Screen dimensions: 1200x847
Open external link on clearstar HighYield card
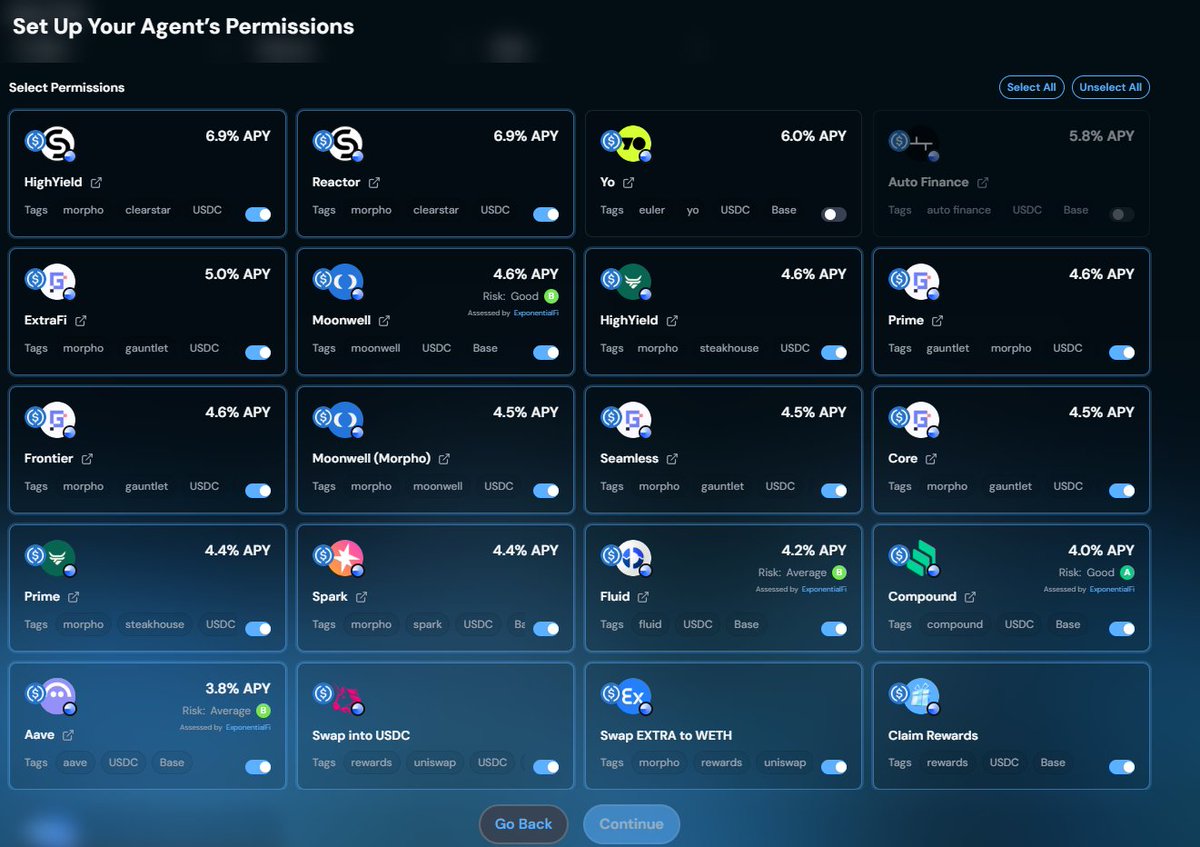click(96, 183)
